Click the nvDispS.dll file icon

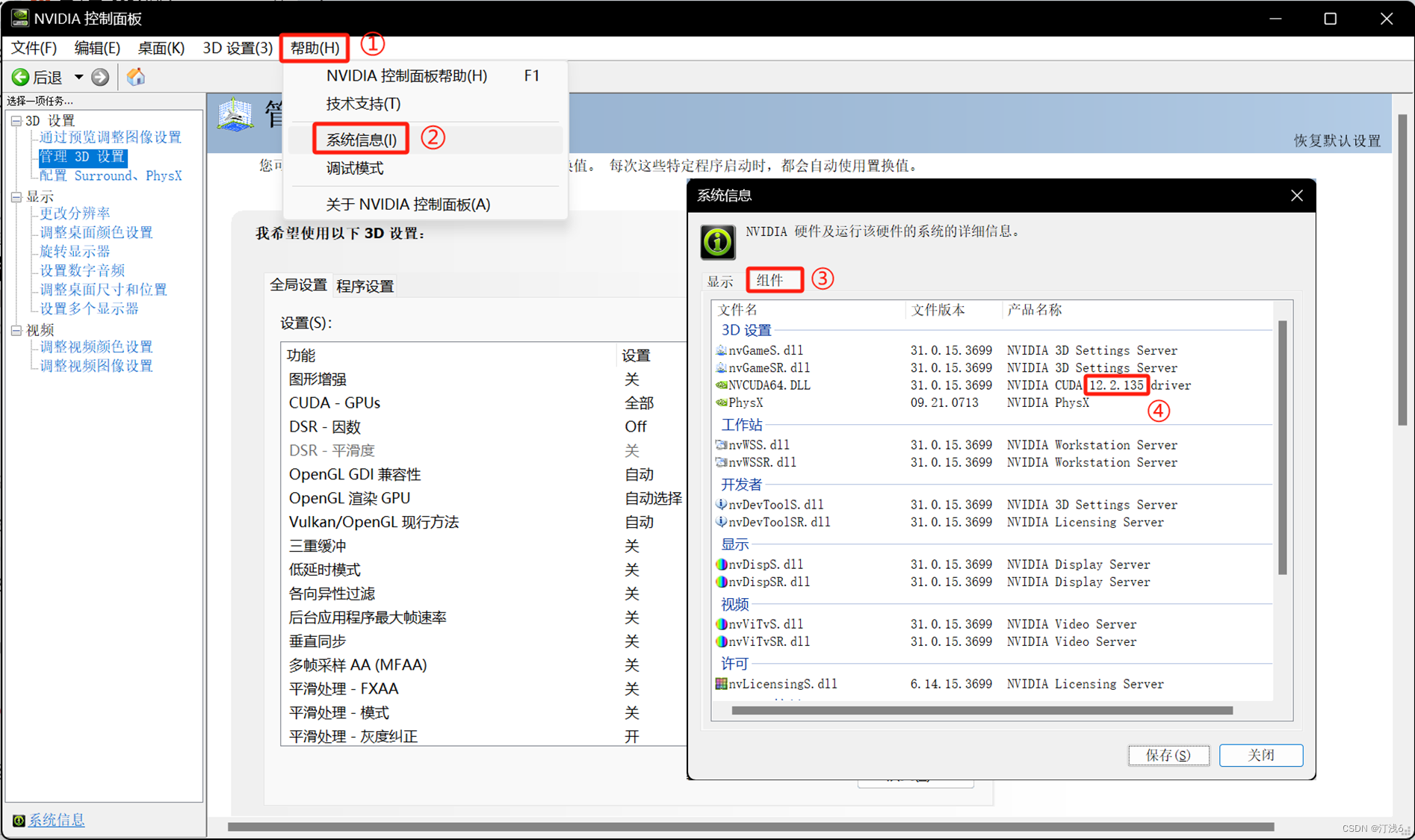pyautogui.click(x=721, y=564)
